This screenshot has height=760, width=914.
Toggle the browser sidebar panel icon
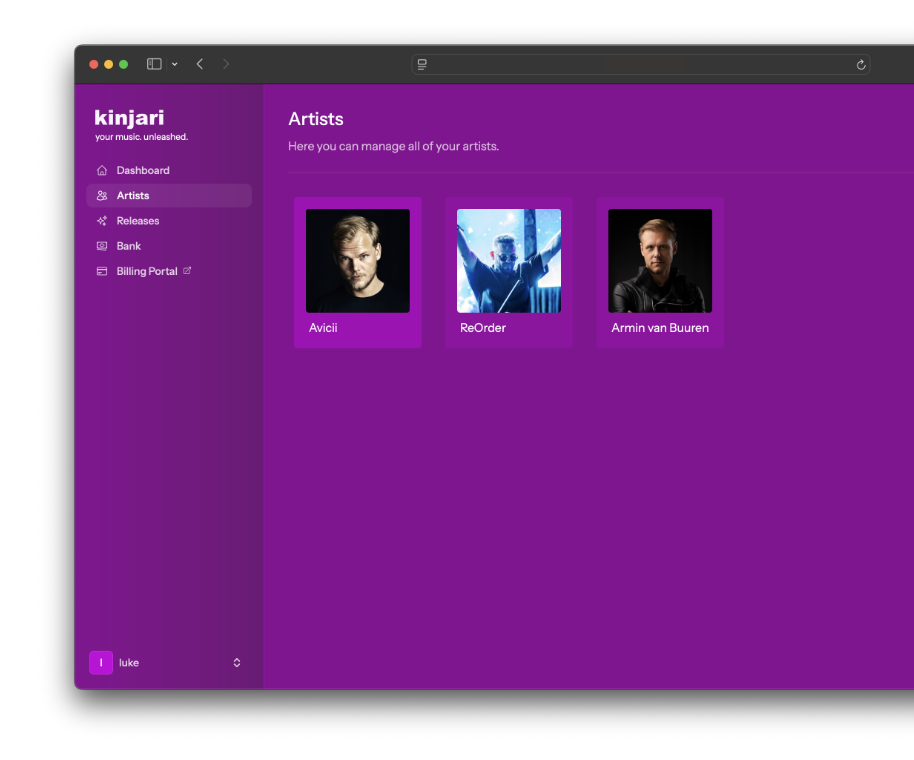pos(154,64)
